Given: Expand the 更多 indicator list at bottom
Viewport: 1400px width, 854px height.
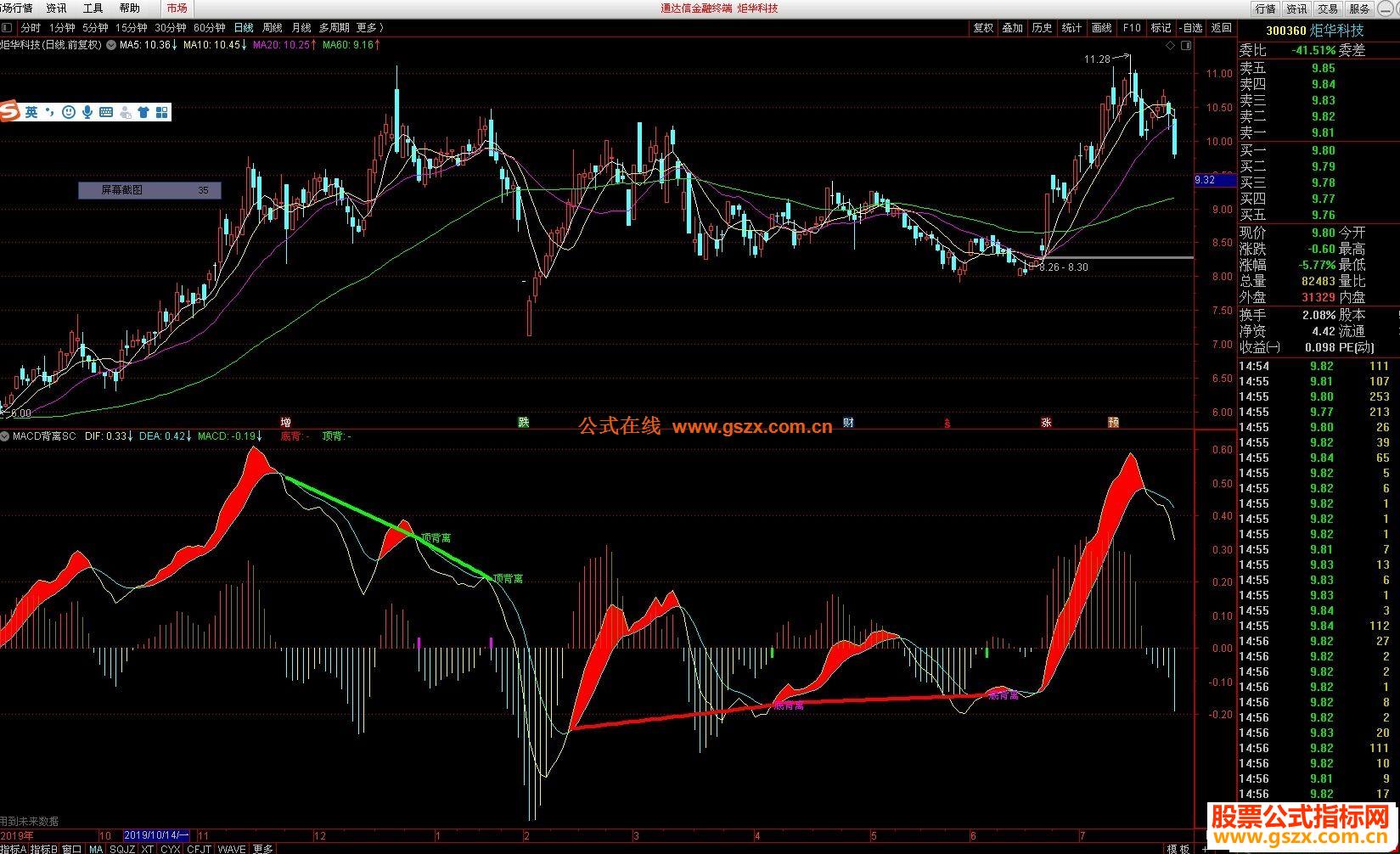Looking at the screenshot, I should (263, 848).
